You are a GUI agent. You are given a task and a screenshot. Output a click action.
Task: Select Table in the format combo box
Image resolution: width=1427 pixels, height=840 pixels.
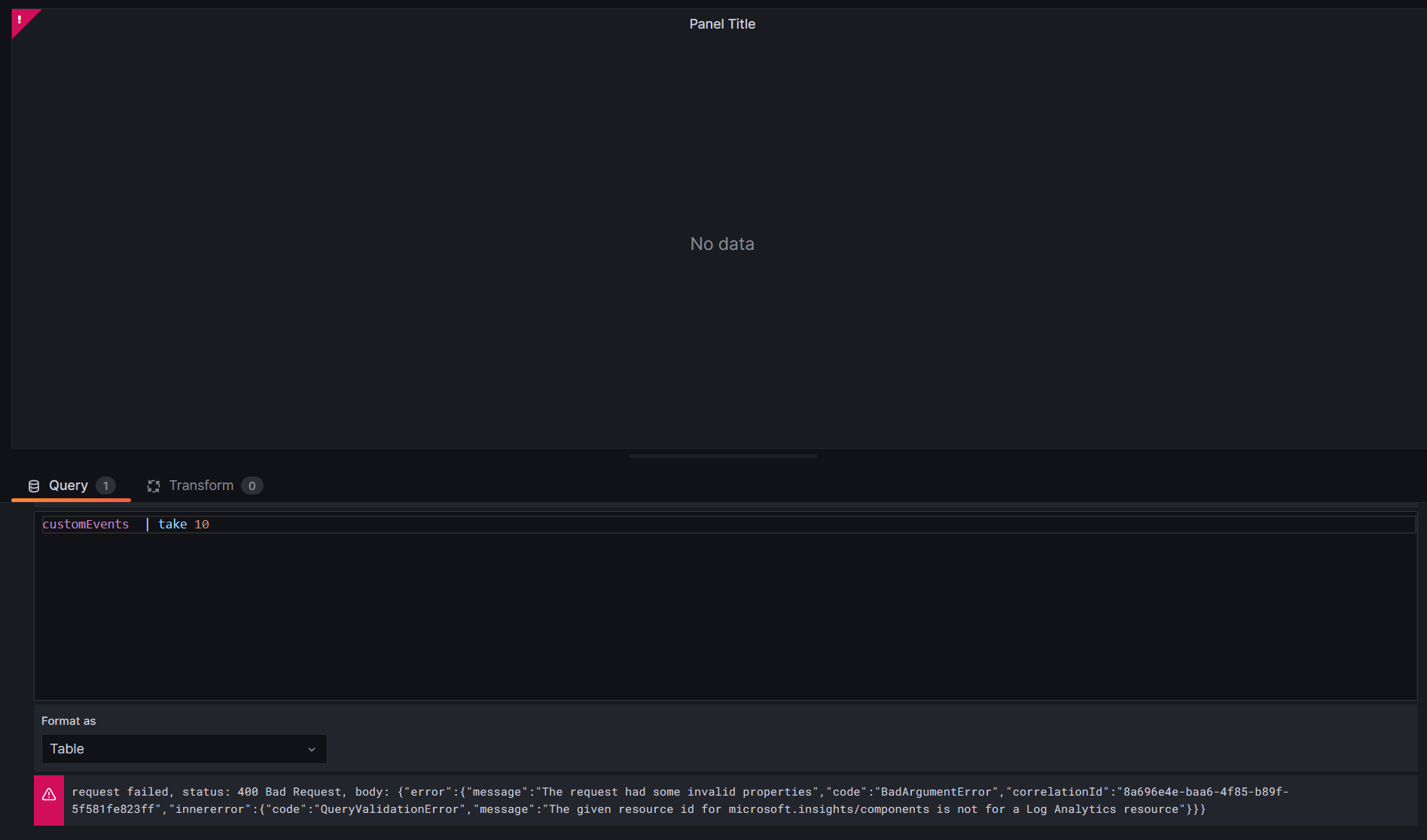[x=67, y=749]
